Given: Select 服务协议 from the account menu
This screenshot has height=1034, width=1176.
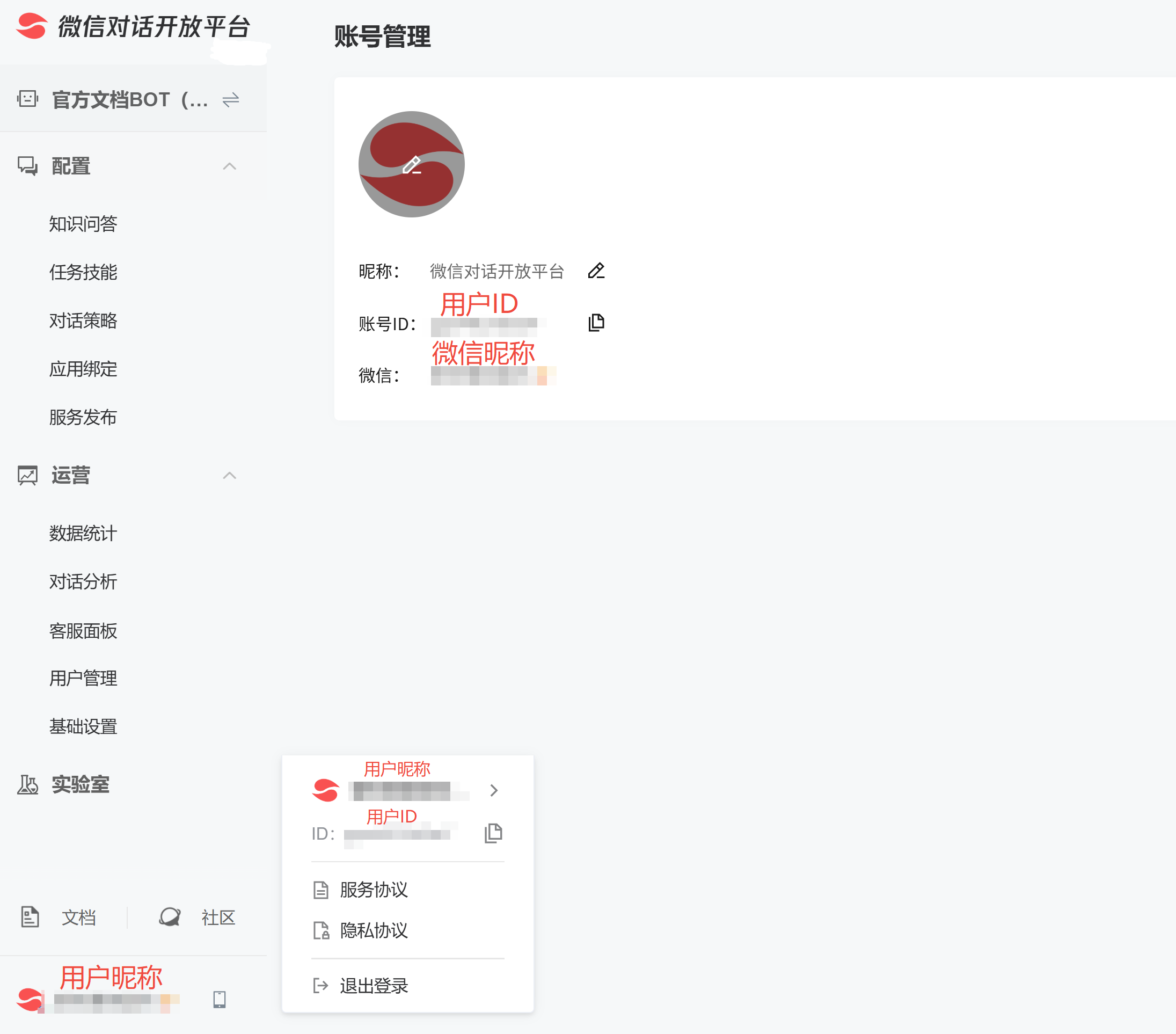Looking at the screenshot, I should click(x=374, y=890).
